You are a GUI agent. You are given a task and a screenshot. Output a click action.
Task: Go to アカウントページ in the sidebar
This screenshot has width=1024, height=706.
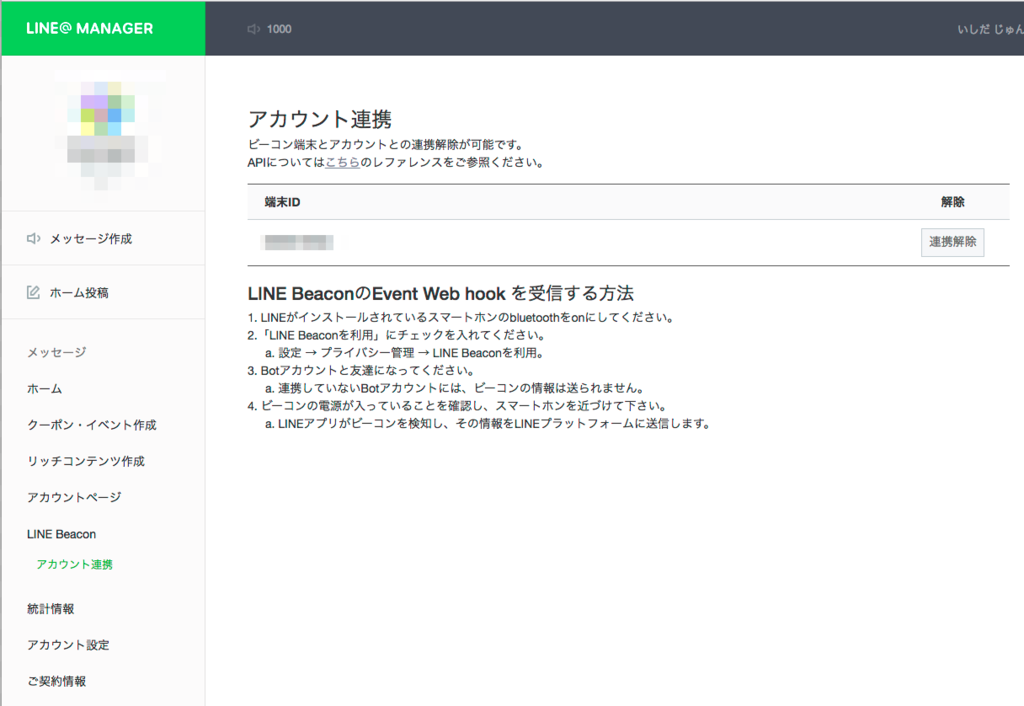(74, 498)
